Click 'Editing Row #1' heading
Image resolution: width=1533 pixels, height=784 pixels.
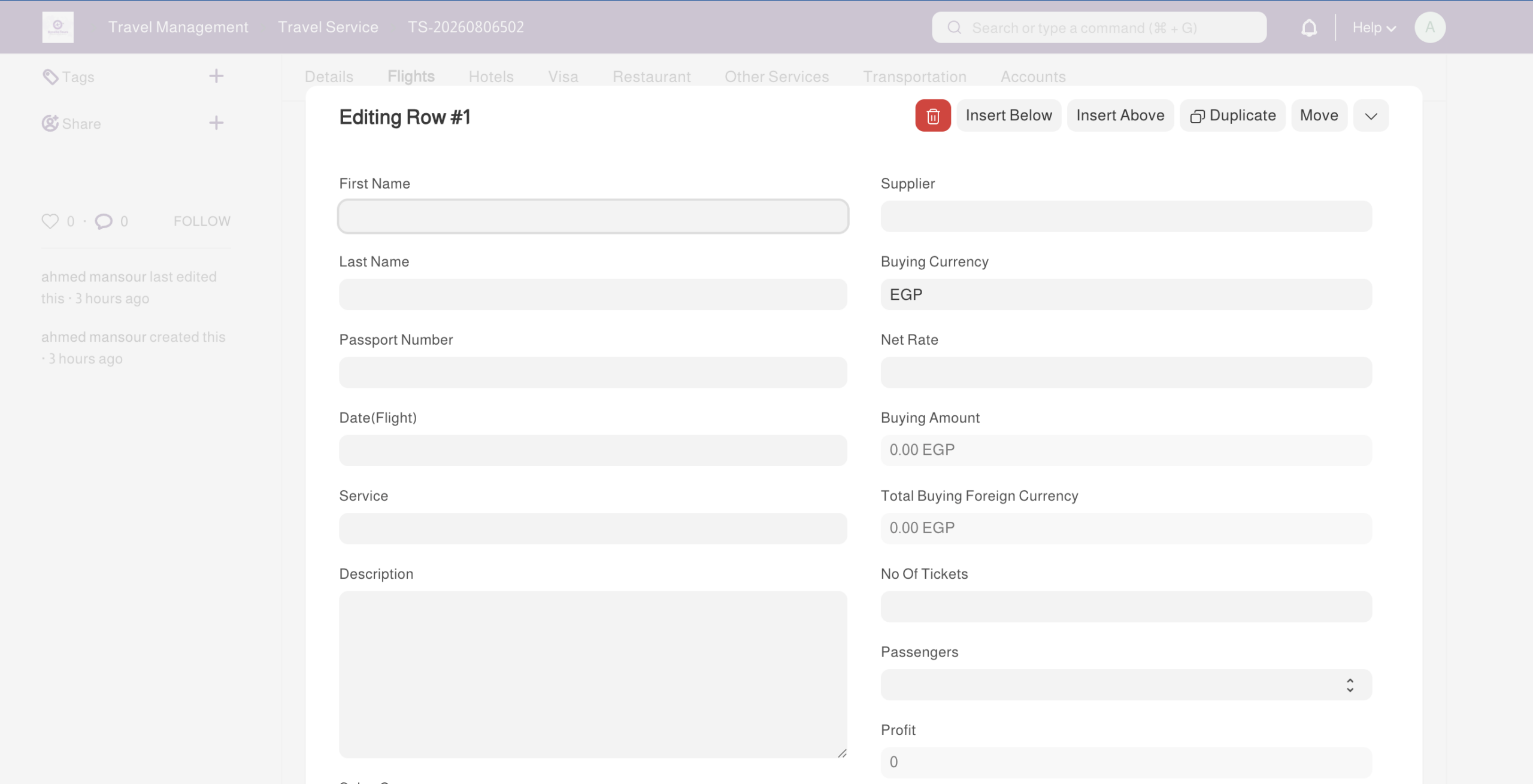(x=405, y=117)
